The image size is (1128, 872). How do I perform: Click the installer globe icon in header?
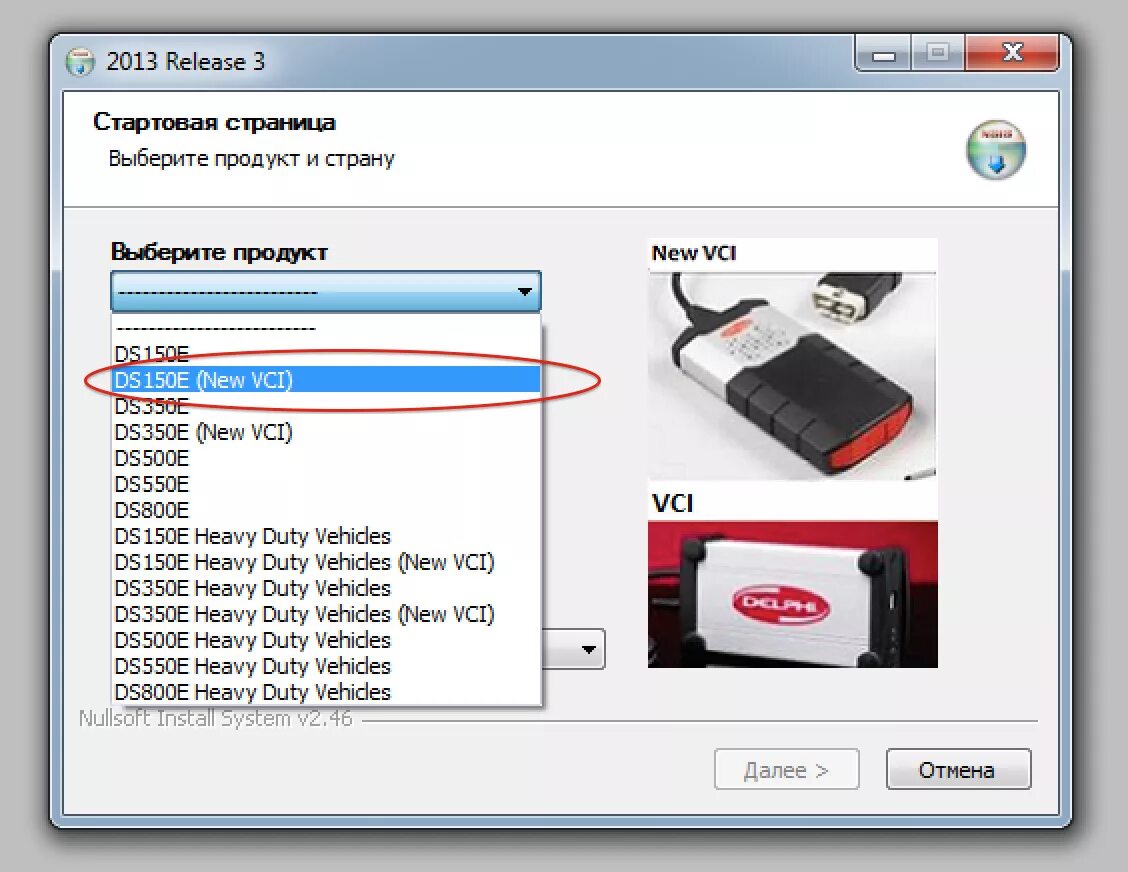pyautogui.click(x=996, y=150)
